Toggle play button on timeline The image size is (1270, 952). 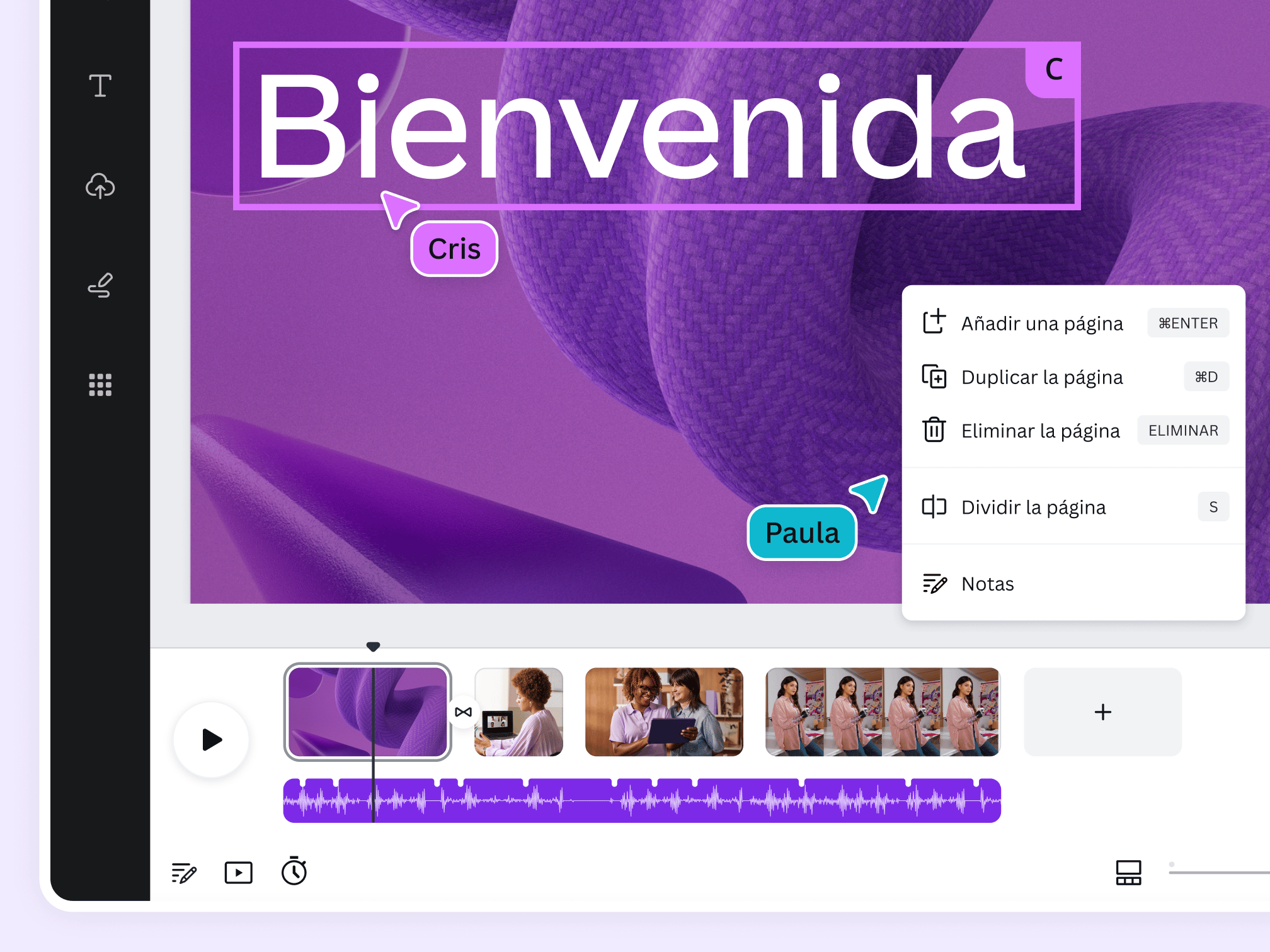coord(213,739)
